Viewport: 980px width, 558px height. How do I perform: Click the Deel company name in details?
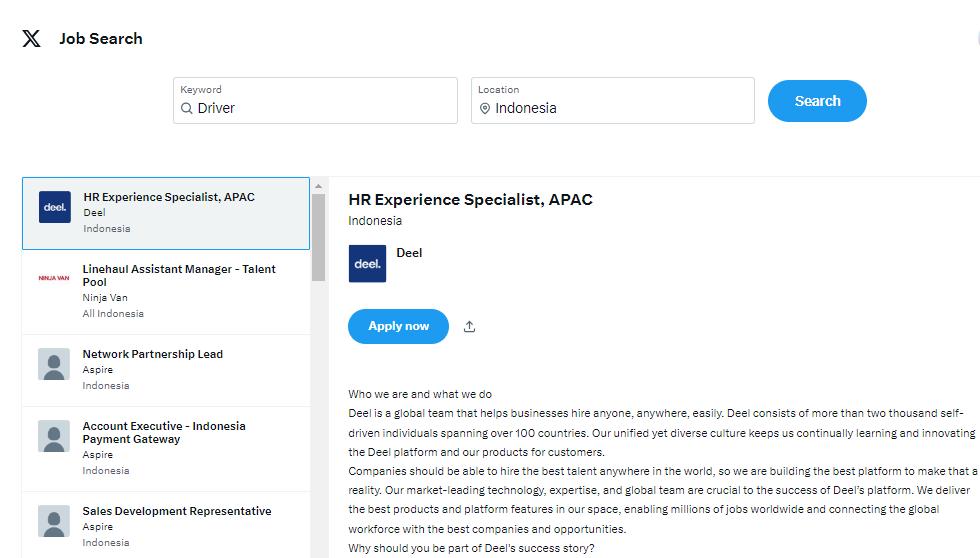[x=409, y=253]
